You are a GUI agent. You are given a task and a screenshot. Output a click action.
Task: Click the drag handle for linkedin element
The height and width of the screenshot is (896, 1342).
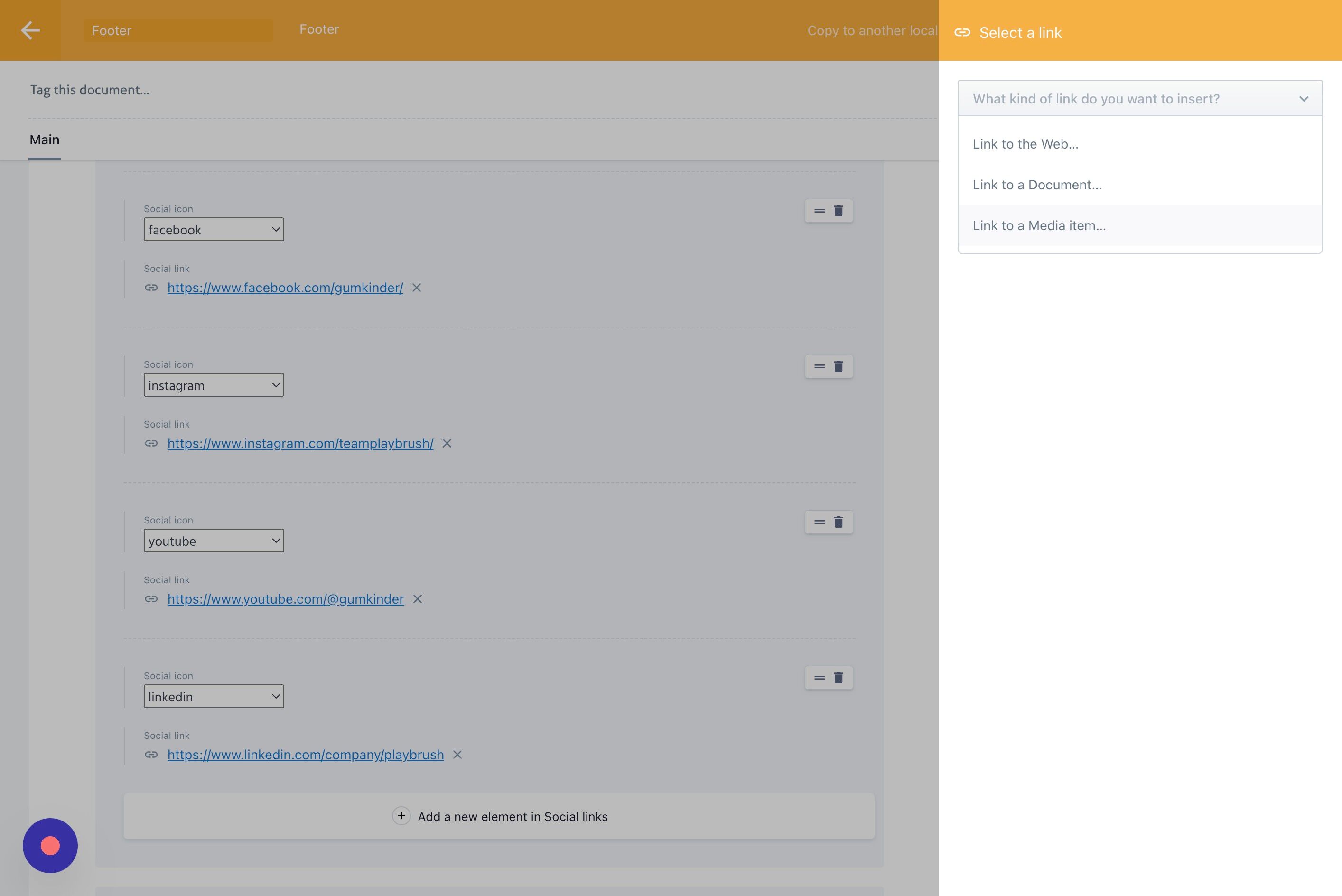coord(819,678)
